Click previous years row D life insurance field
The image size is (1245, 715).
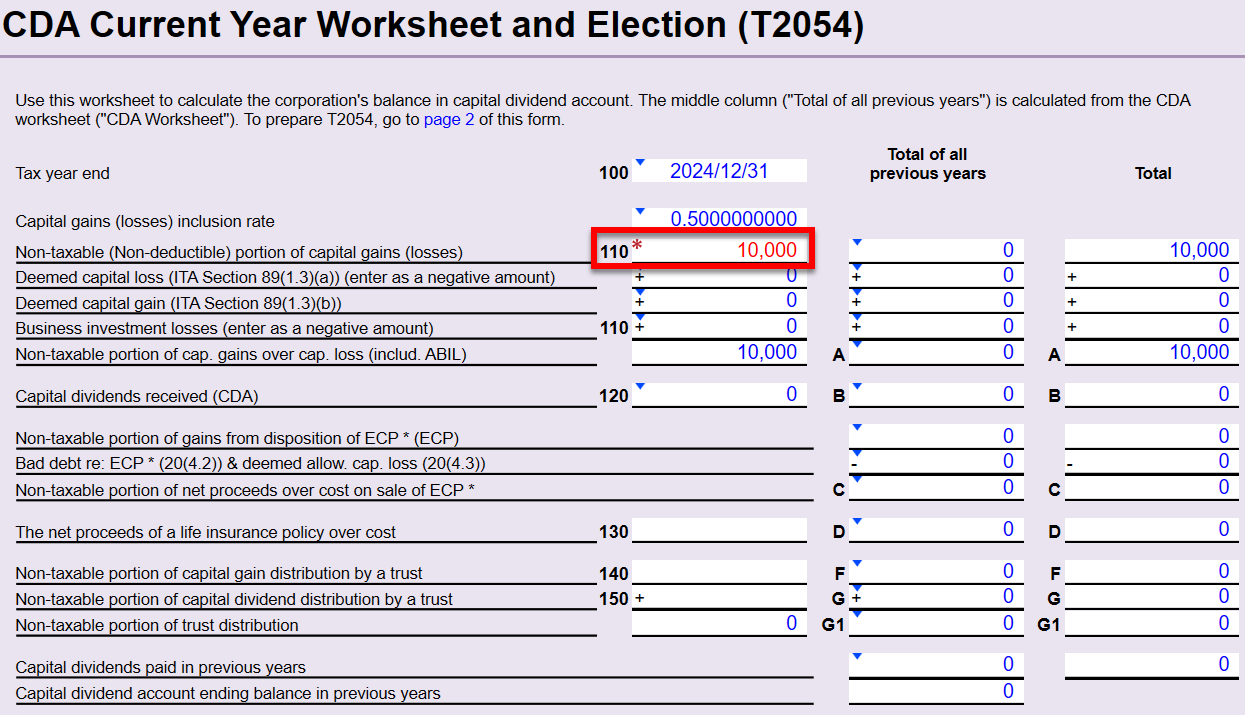936,529
